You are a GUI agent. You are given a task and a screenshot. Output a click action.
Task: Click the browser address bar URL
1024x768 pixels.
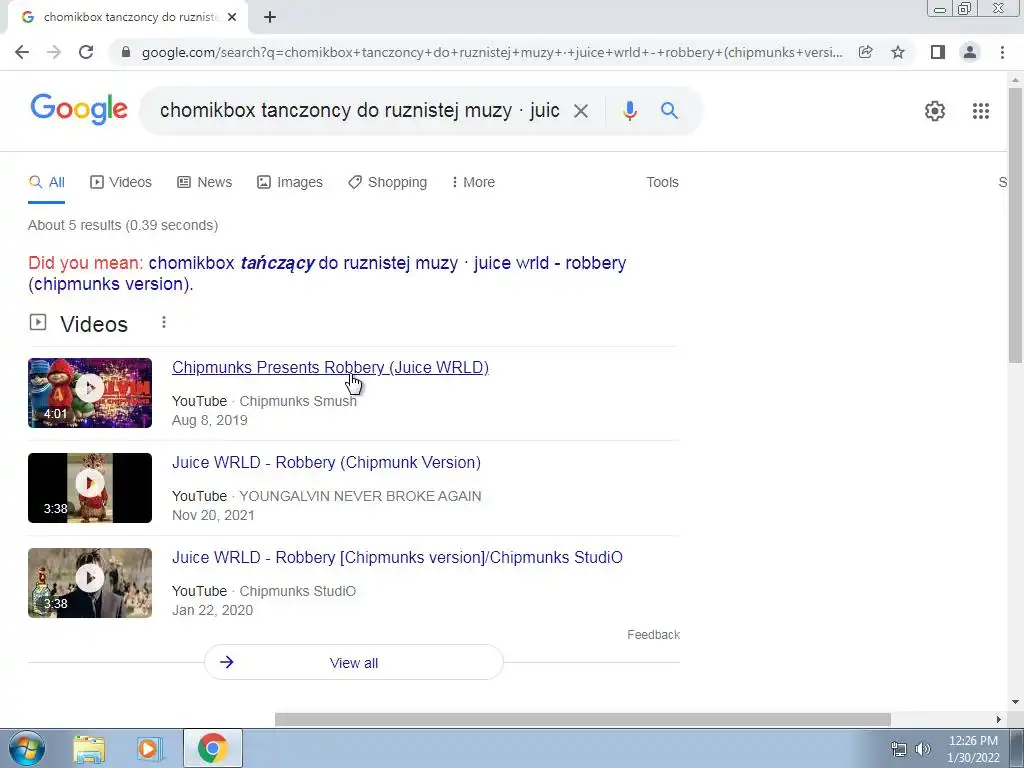491,52
